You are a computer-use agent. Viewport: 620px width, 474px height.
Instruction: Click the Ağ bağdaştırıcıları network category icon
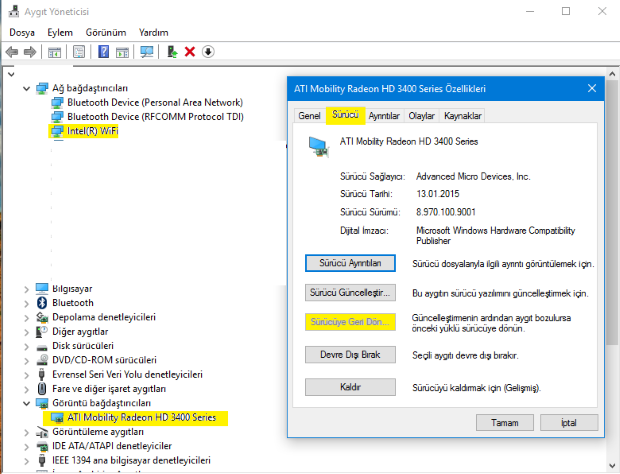tap(42, 88)
